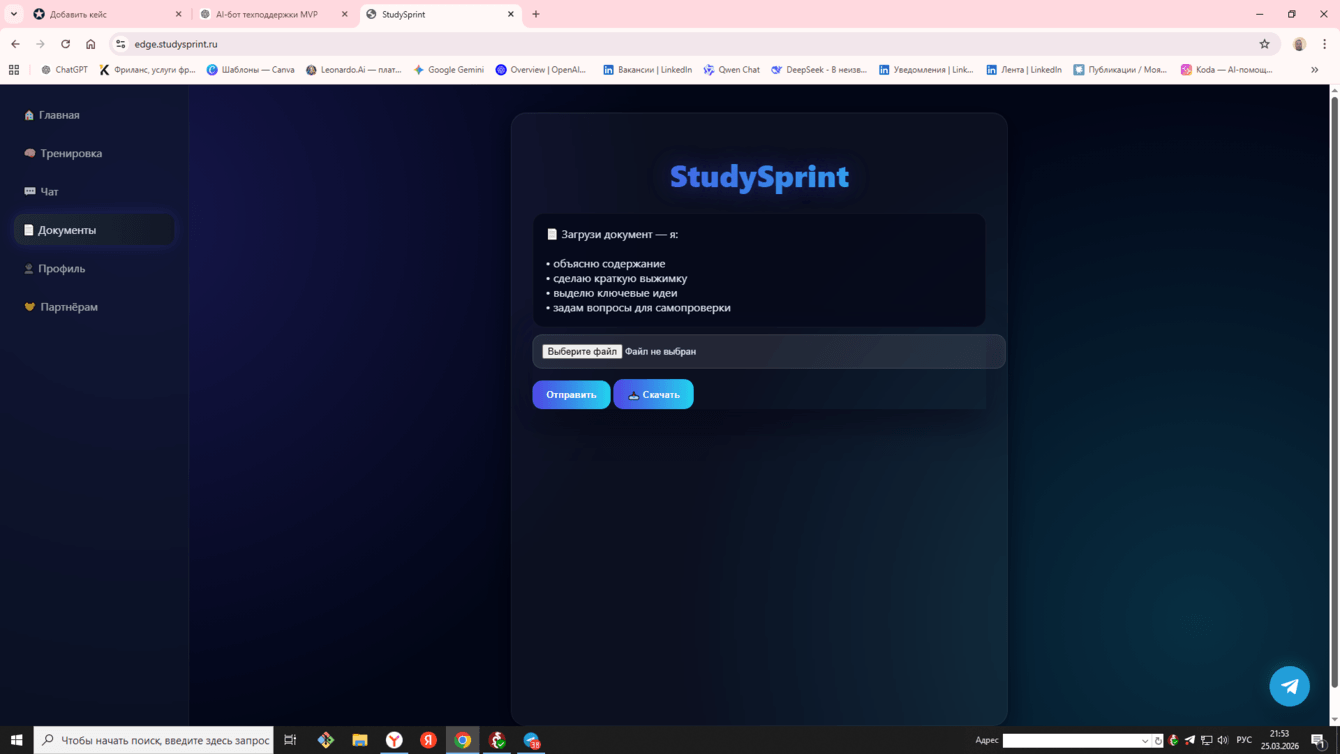Open the Windows Start menu
Viewport: 1340px width, 754px height.
(x=17, y=740)
